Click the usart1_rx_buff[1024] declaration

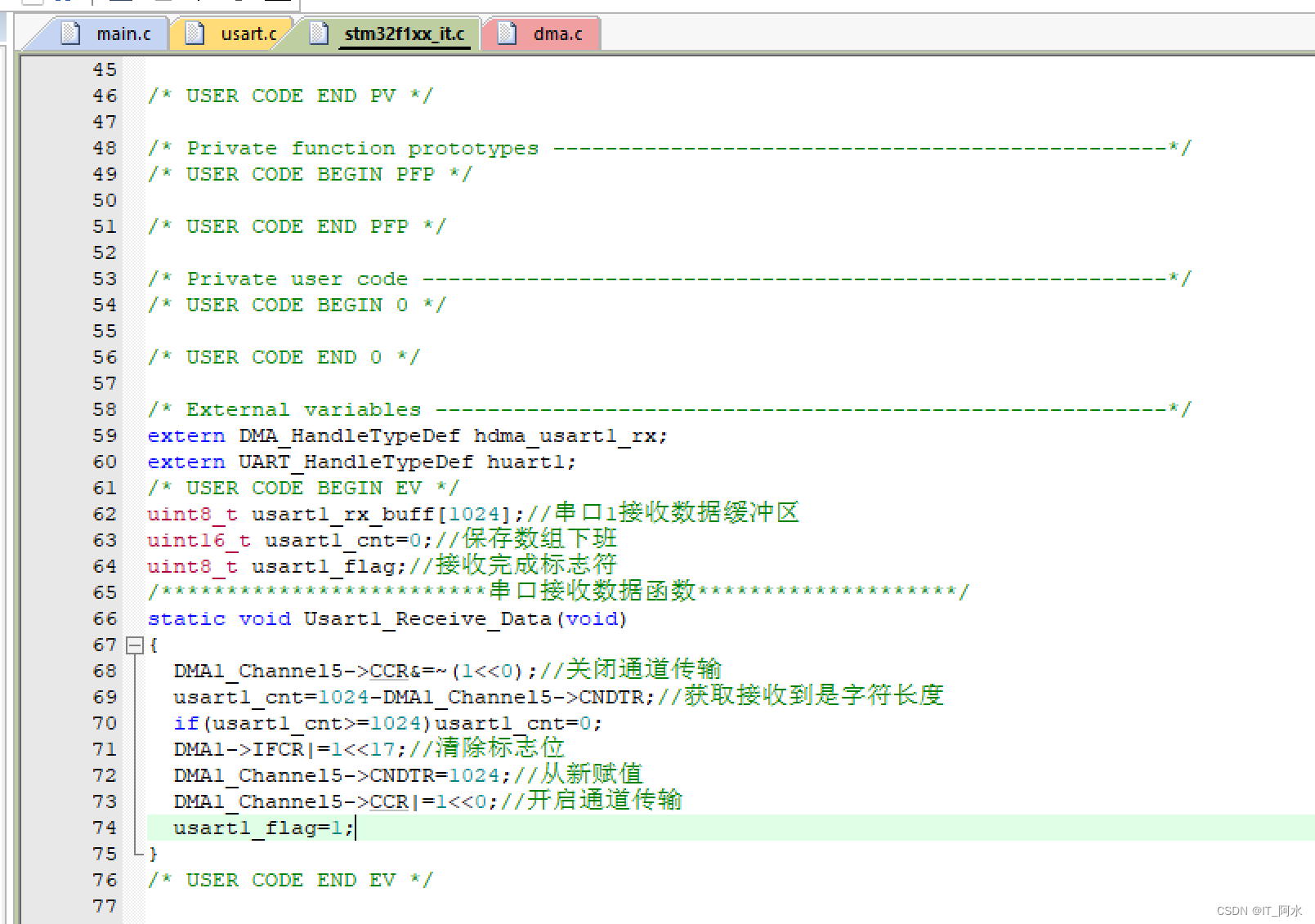point(335,514)
